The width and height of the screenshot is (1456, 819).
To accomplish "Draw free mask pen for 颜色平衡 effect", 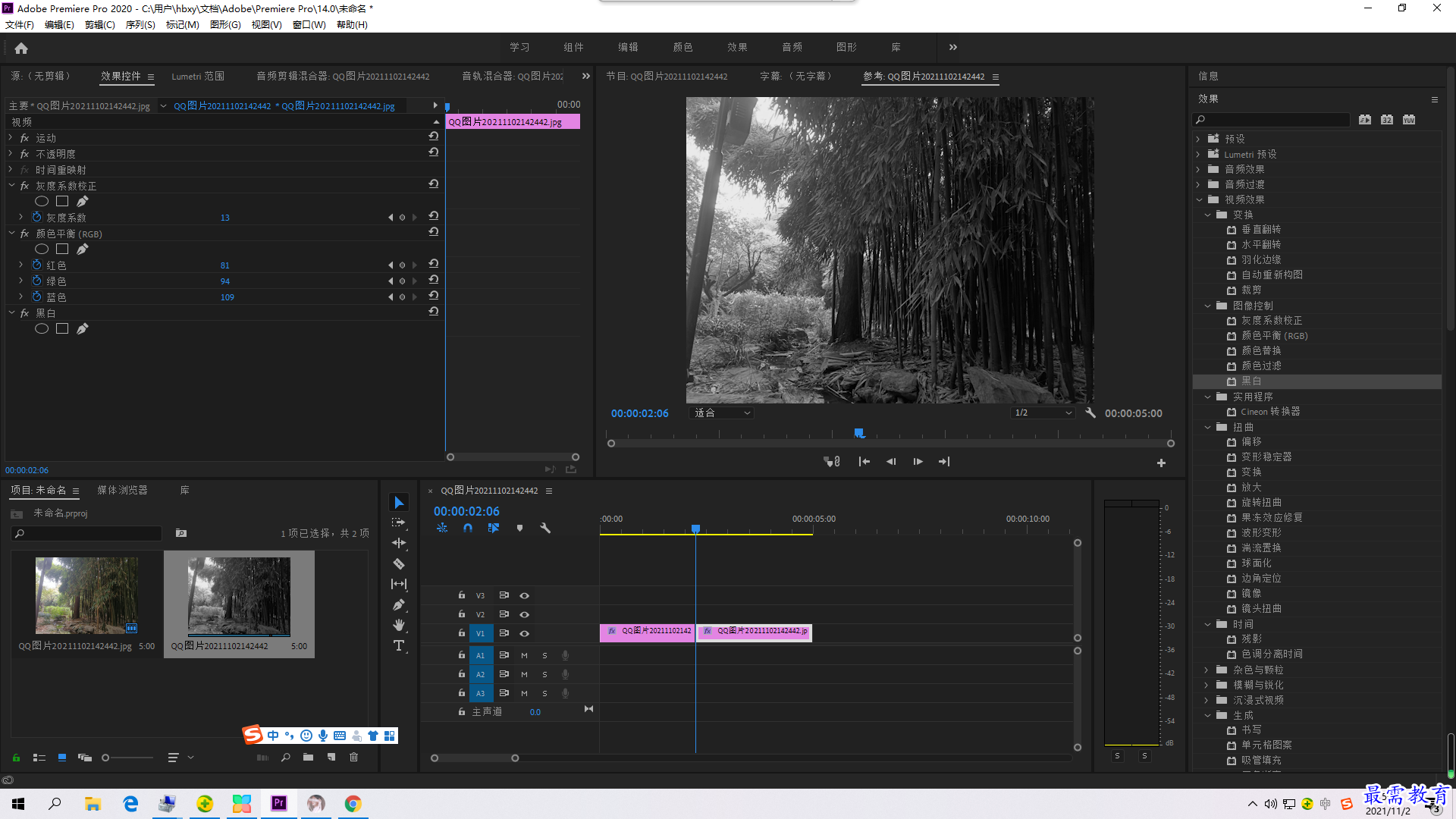I will pos(83,249).
